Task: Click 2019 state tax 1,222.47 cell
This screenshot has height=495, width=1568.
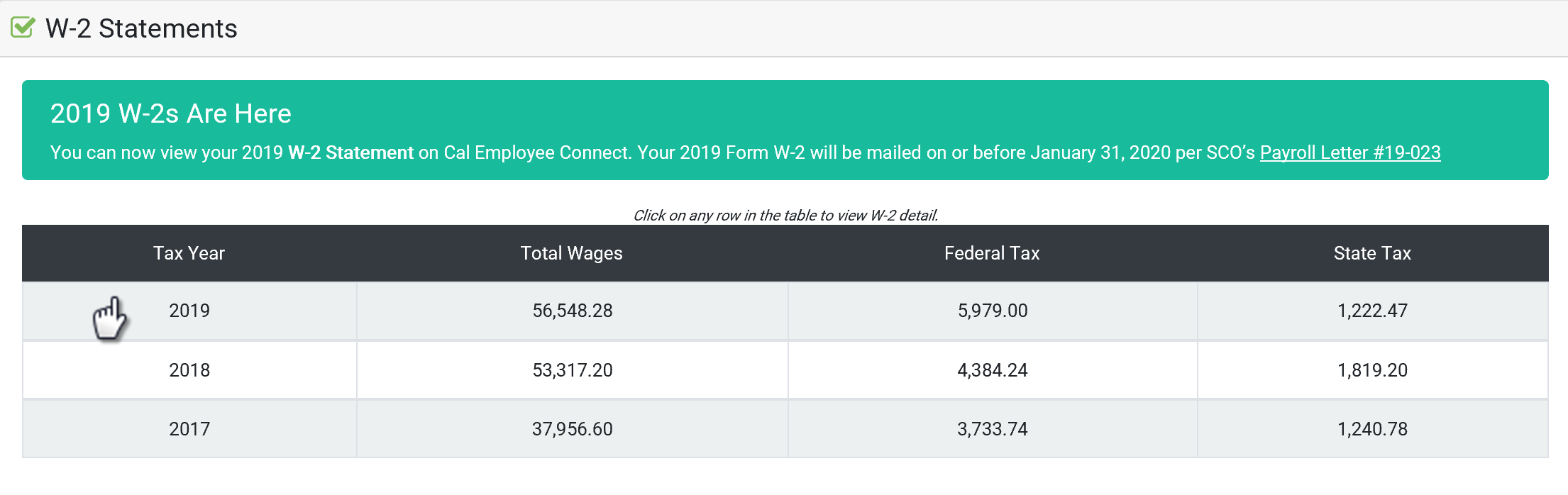Action: pos(1373,311)
